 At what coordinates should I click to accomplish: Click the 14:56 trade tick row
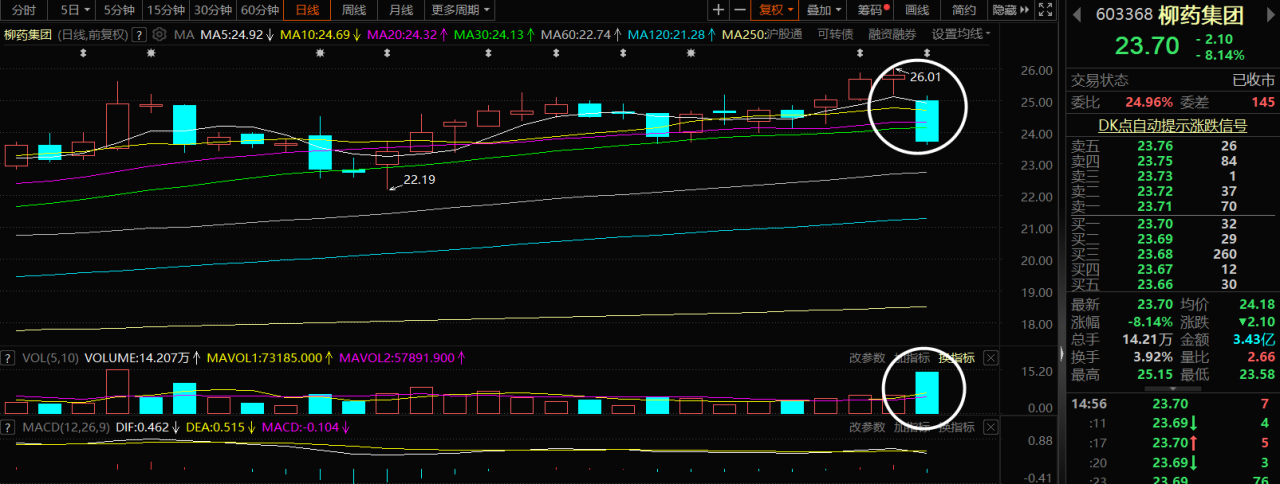[x=1172, y=404]
